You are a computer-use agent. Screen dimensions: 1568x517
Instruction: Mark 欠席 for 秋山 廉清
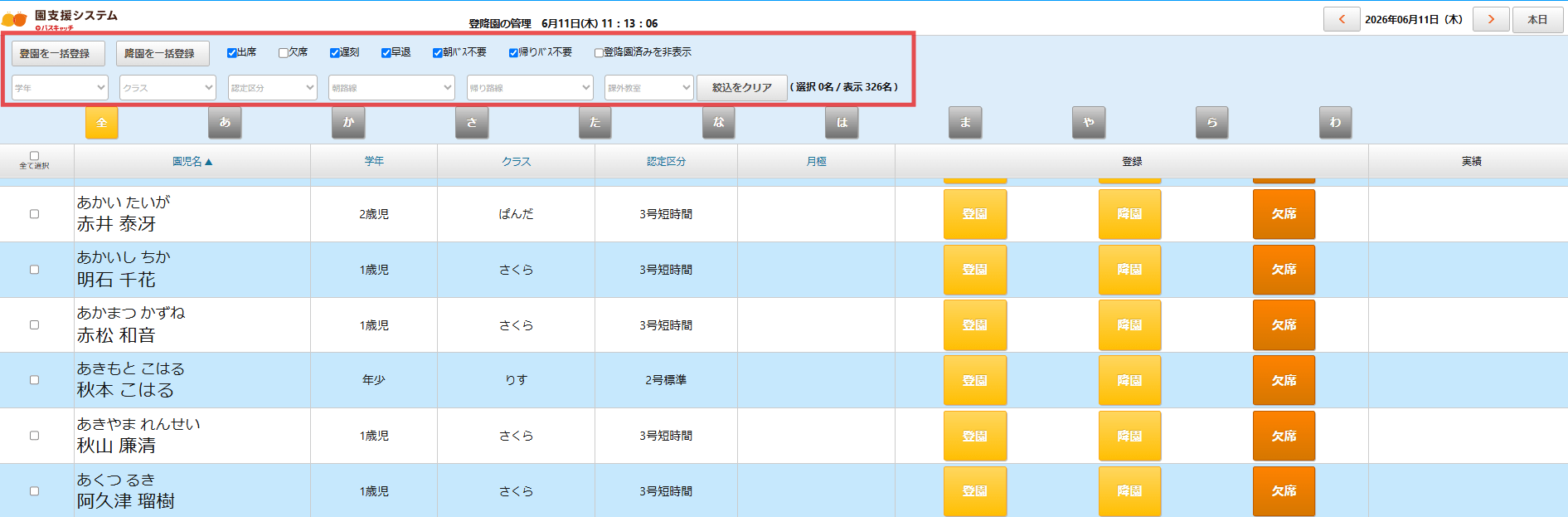1284,436
